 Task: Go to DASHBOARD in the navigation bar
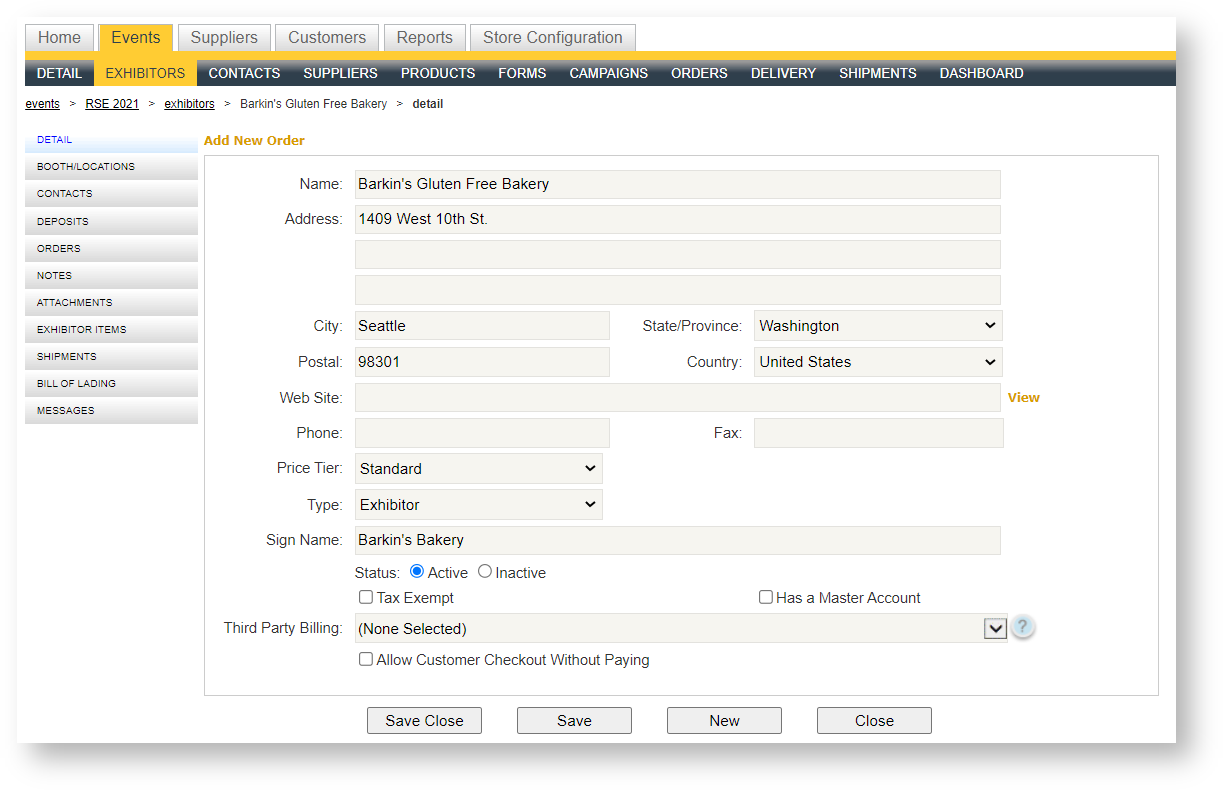981,73
